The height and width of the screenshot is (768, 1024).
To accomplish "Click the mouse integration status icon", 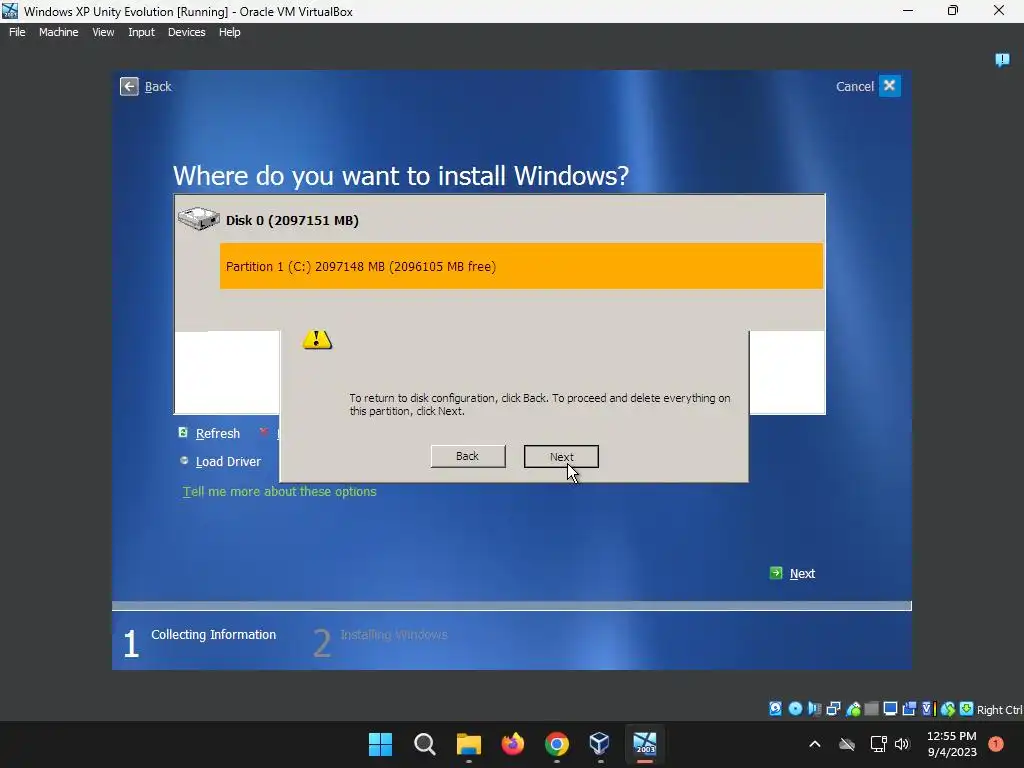I will (948, 709).
